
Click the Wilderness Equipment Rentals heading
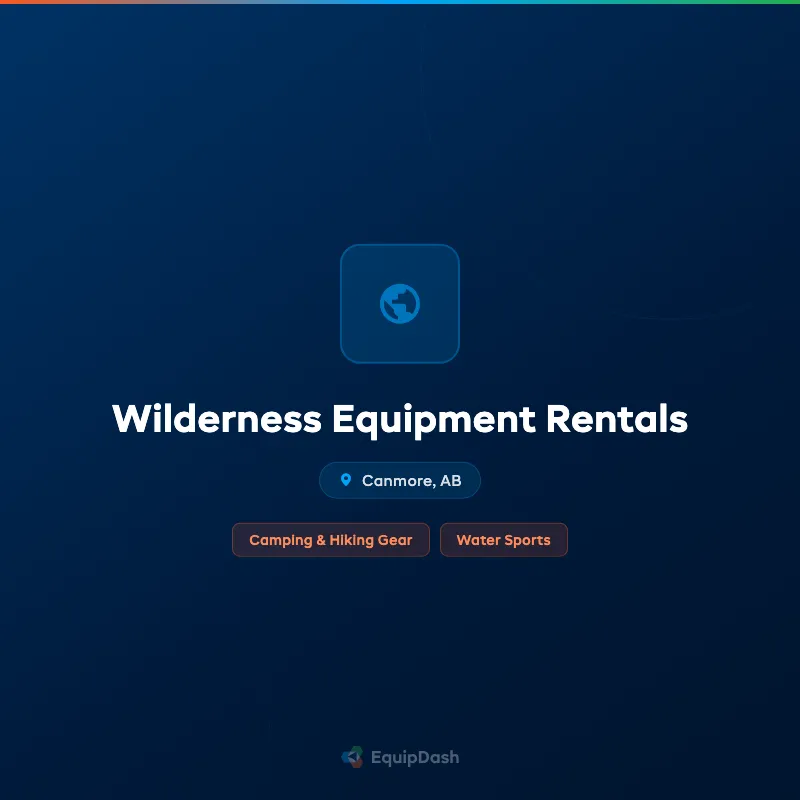click(x=400, y=420)
